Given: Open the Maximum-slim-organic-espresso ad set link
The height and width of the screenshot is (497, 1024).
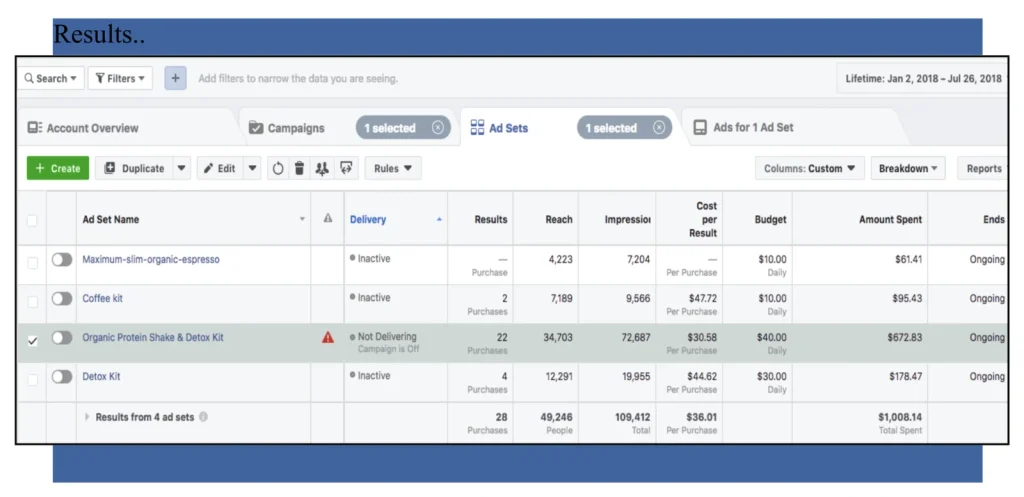Looking at the screenshot, I should click(x=151, y=260).
